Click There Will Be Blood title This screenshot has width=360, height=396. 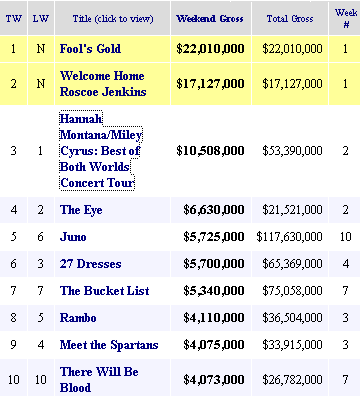click(99, 380)
